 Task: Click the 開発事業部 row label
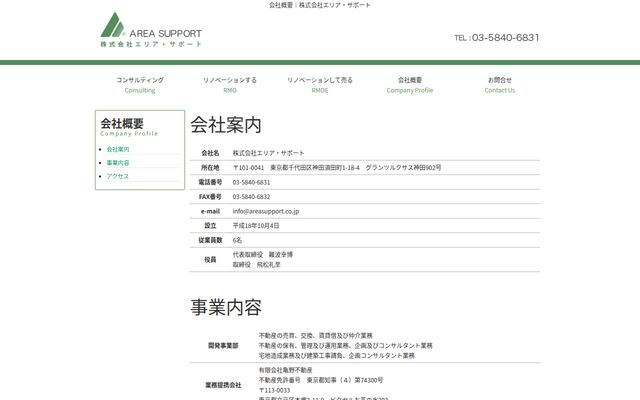pos(223,346)
